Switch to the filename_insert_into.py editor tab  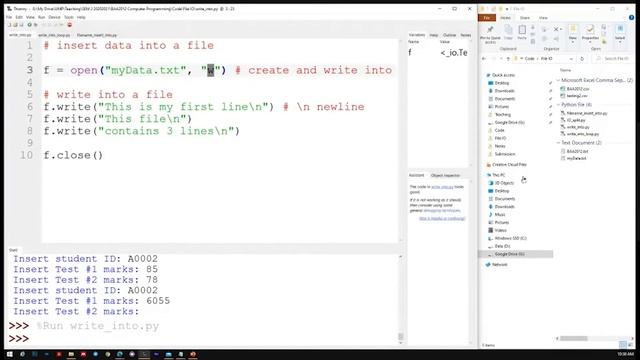click(97, 35)
